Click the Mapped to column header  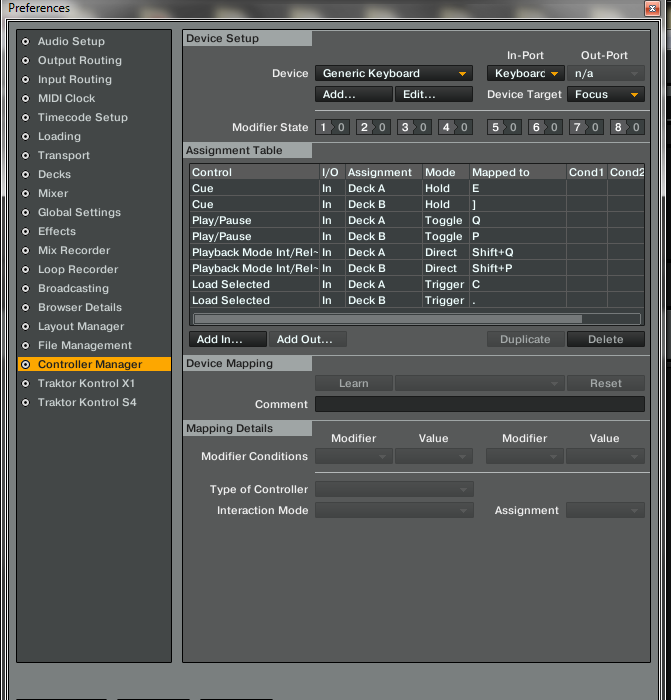[518, 172]
